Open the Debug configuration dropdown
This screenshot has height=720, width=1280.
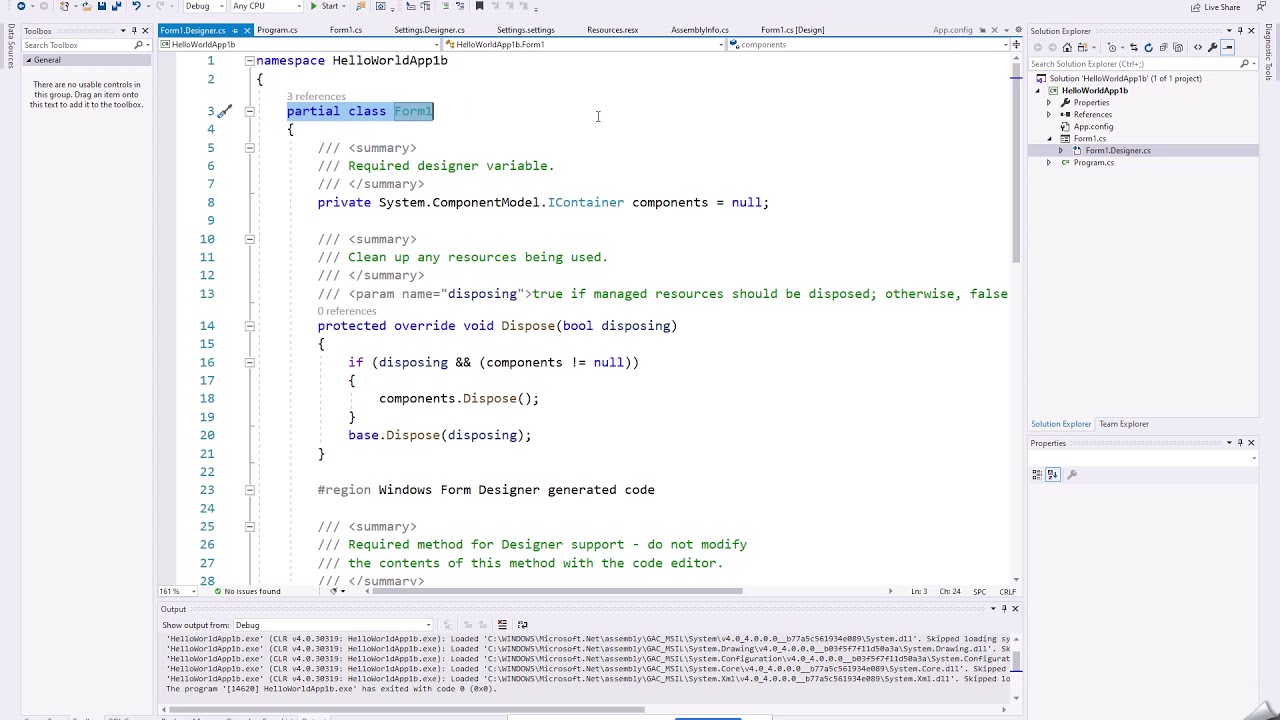[203, 6]
